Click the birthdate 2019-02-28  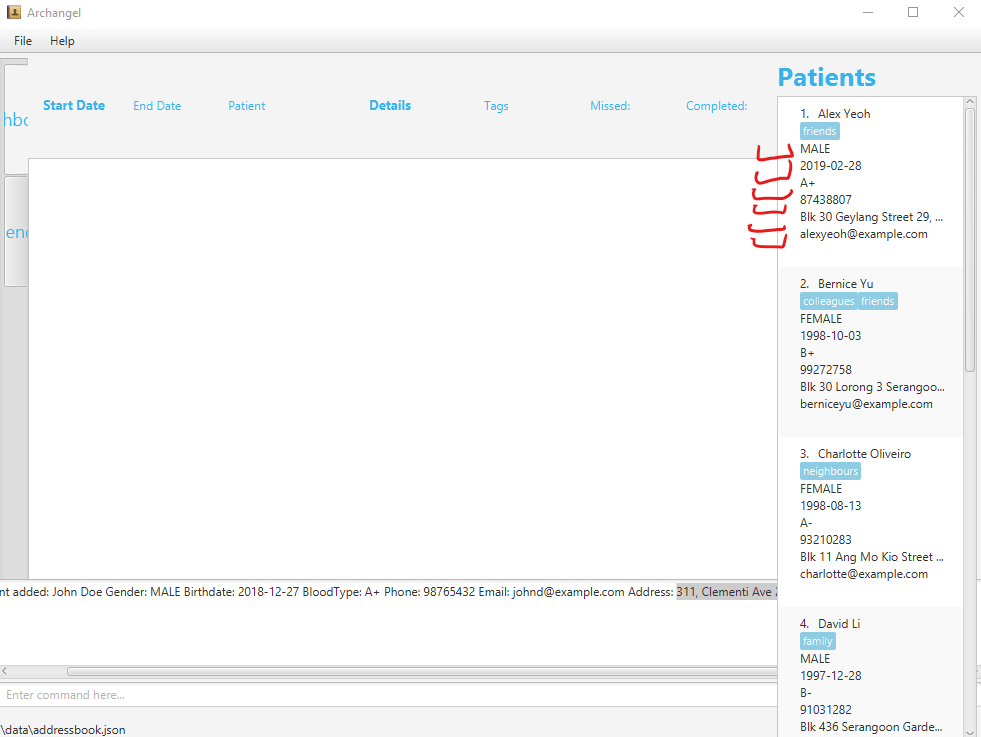tap(831, 166)
